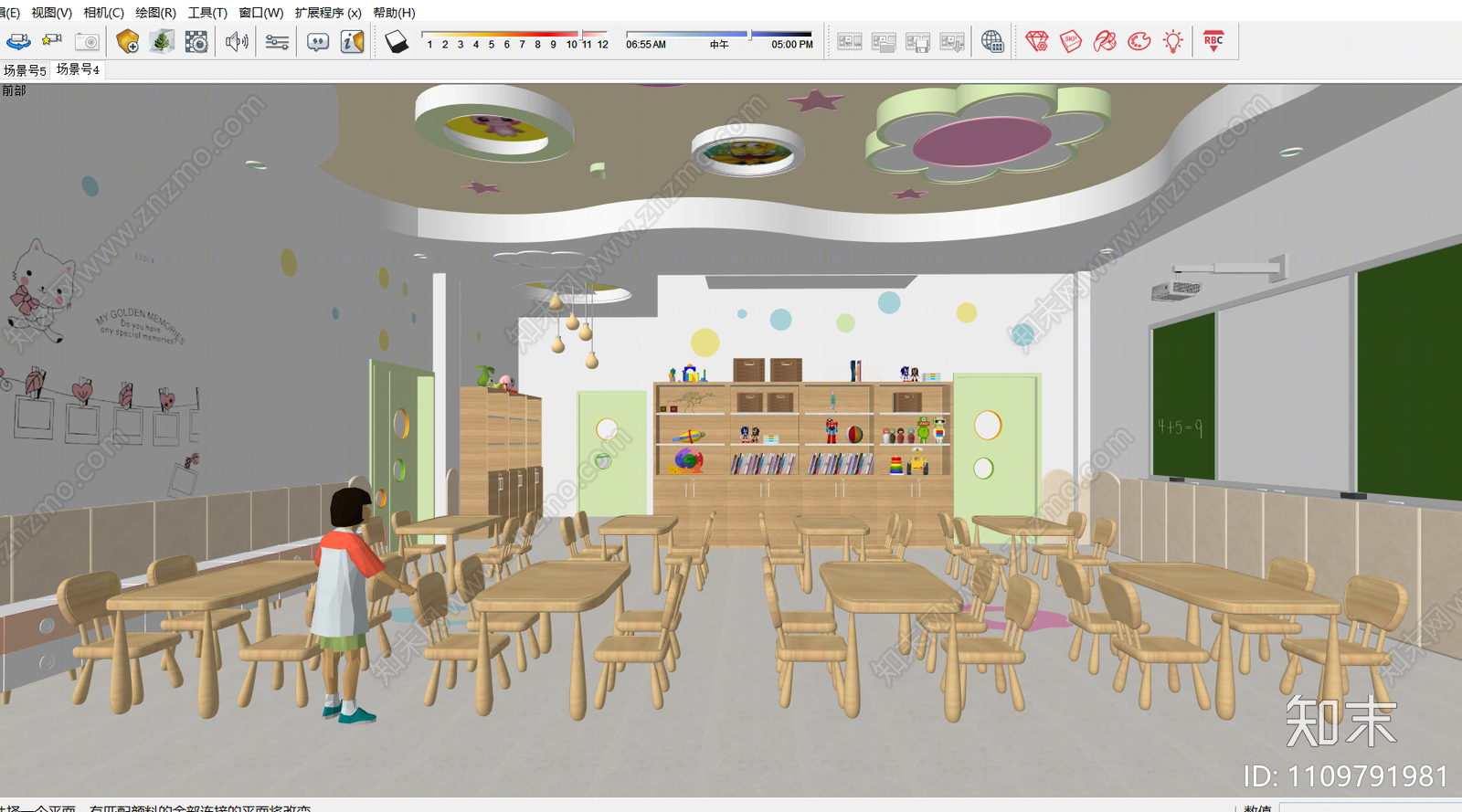Image resolution: width=1462 pixels, height=812 pixels.
Task: Toggle the shadows display icon
Action: pos(397,42)
